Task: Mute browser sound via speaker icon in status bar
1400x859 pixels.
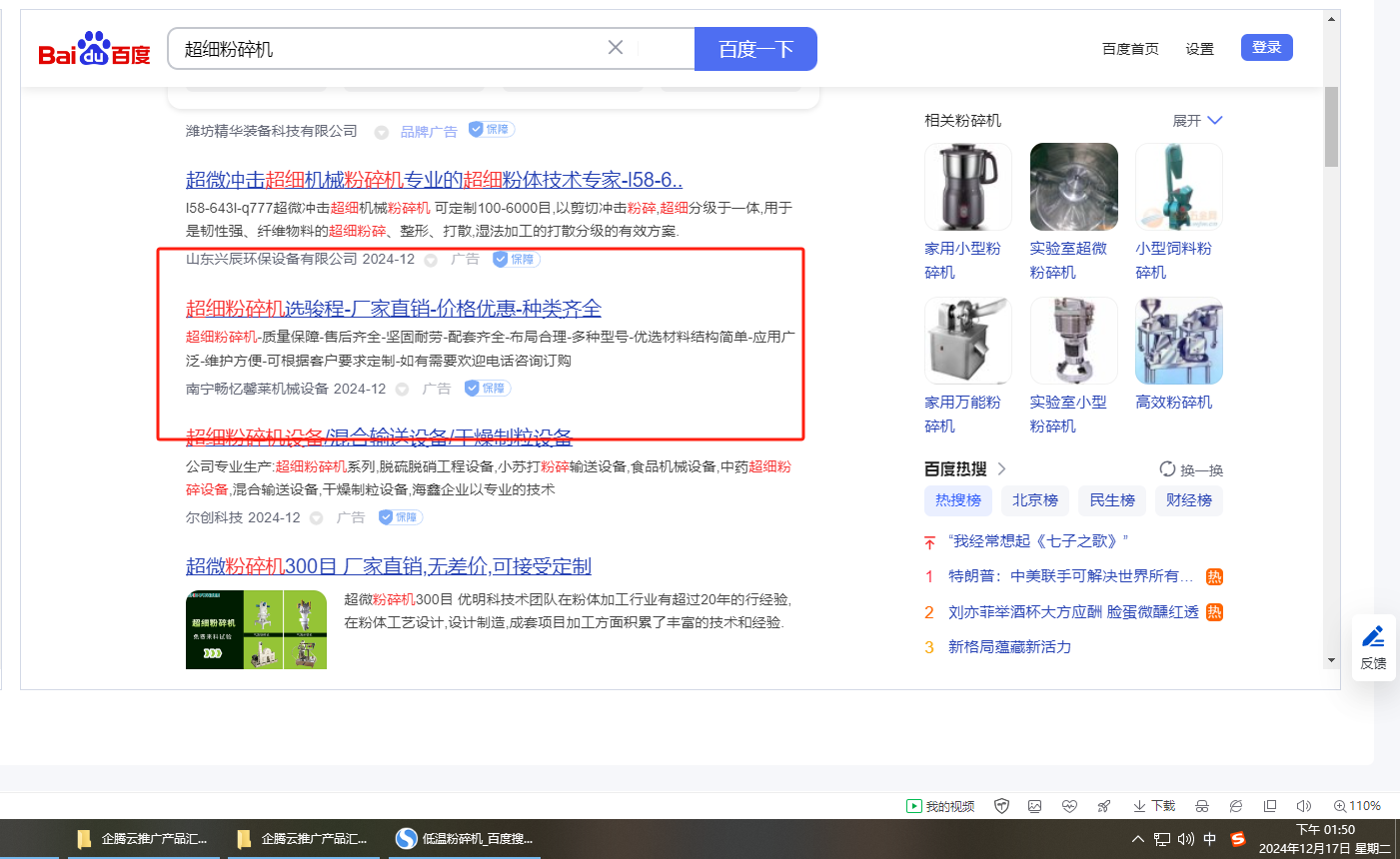Action: [1303, 806]
